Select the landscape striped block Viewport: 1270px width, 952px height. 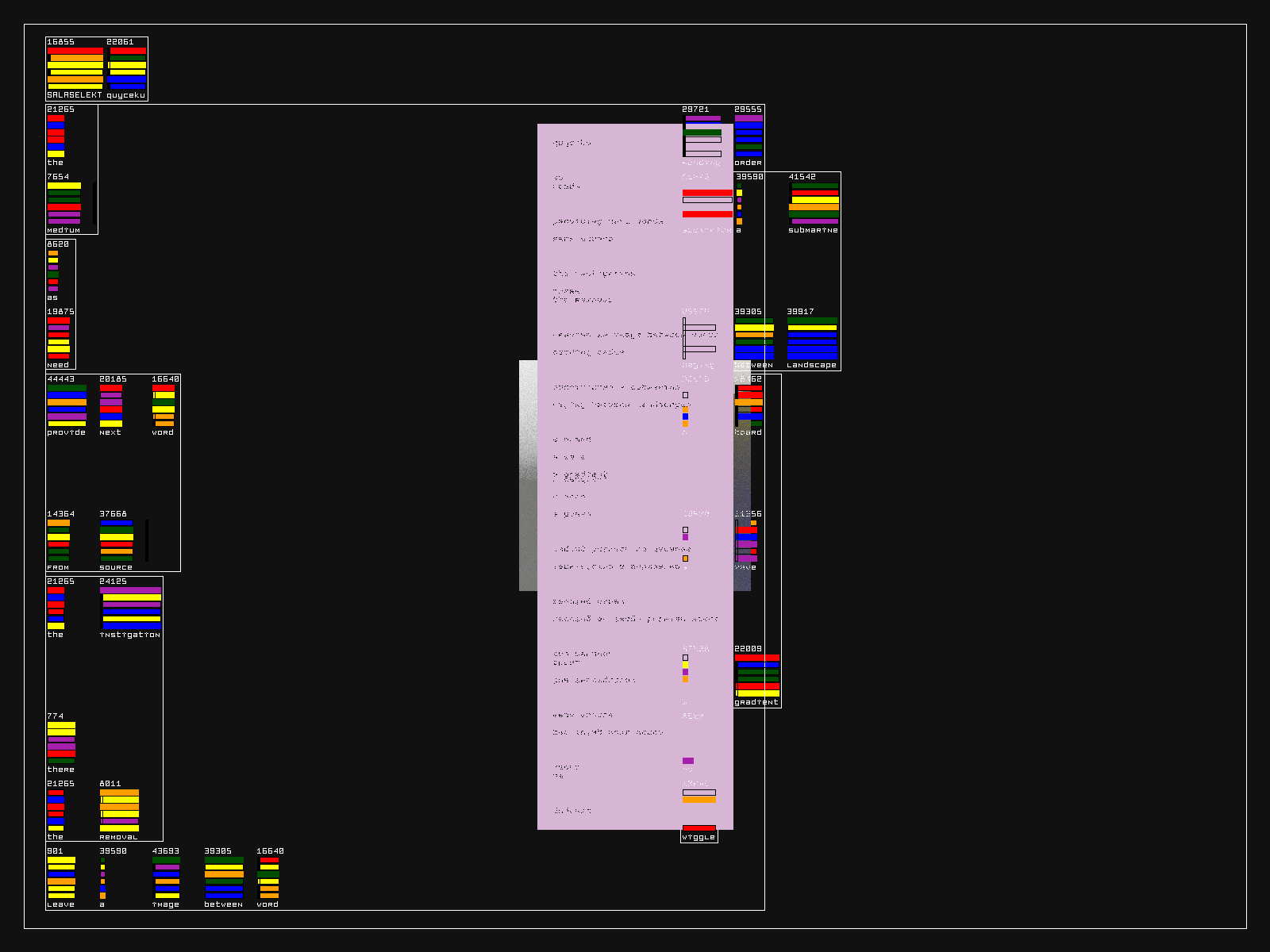tap(812, 338)
